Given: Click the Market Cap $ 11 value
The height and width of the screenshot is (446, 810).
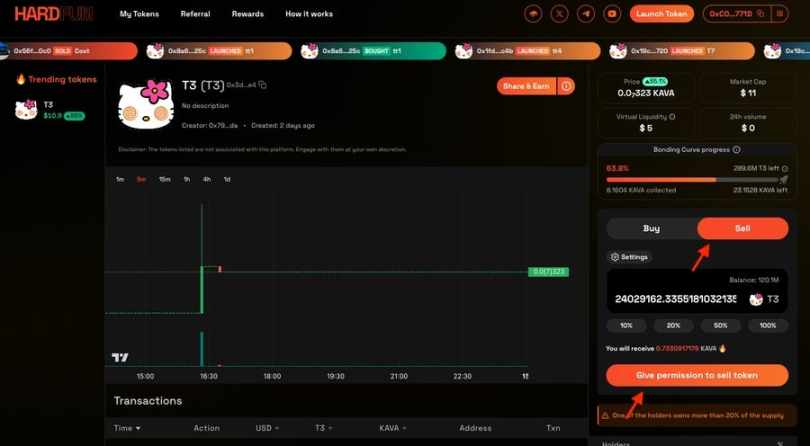Looking at the screenshot, I should click(748, 93).
